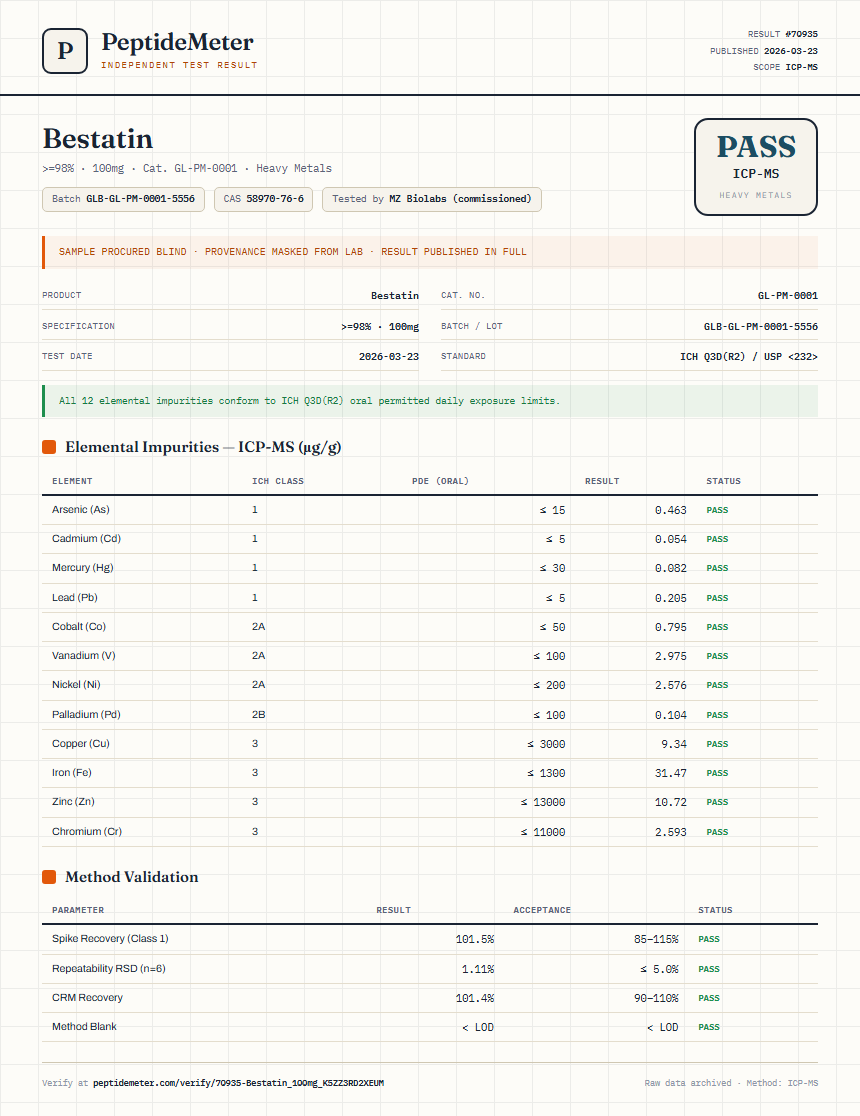This screenshot has width=860, height=1116.
Task: Click the Cadmium (Cd) row label
Action: pos(86,539)
